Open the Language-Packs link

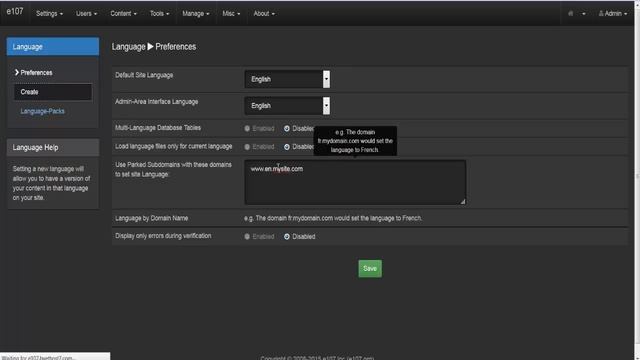[x=42, y=111]
